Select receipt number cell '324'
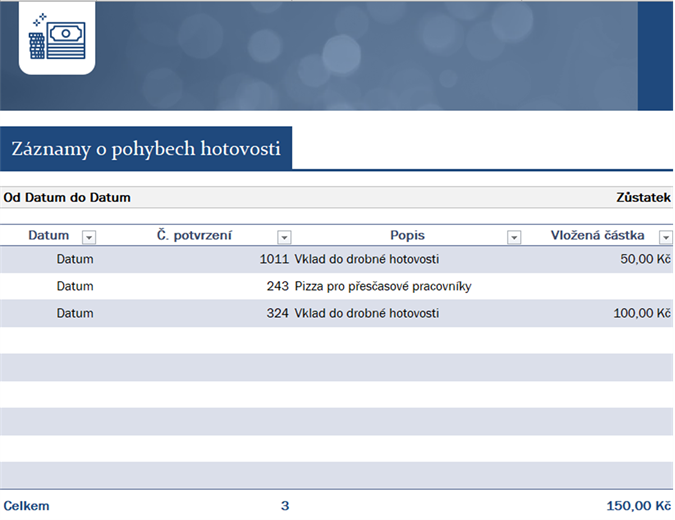This screenshot has width=675, height=520. [x=278, y=313]
